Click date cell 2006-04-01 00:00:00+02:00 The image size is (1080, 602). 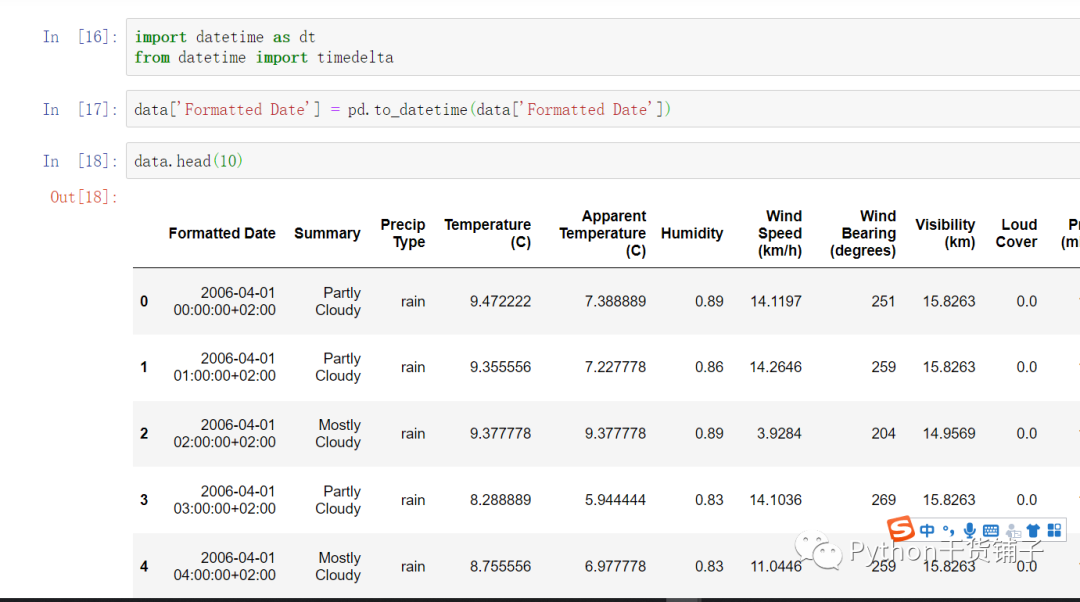(x=225, y=301)
